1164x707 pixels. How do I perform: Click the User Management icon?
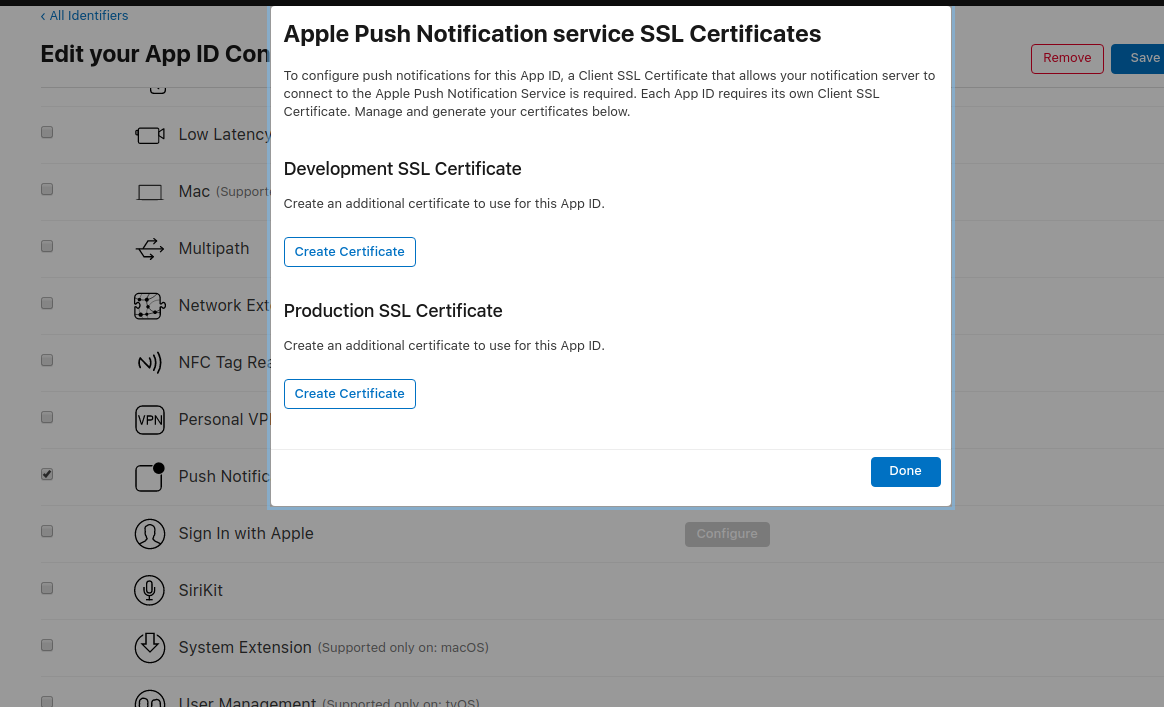150,699
